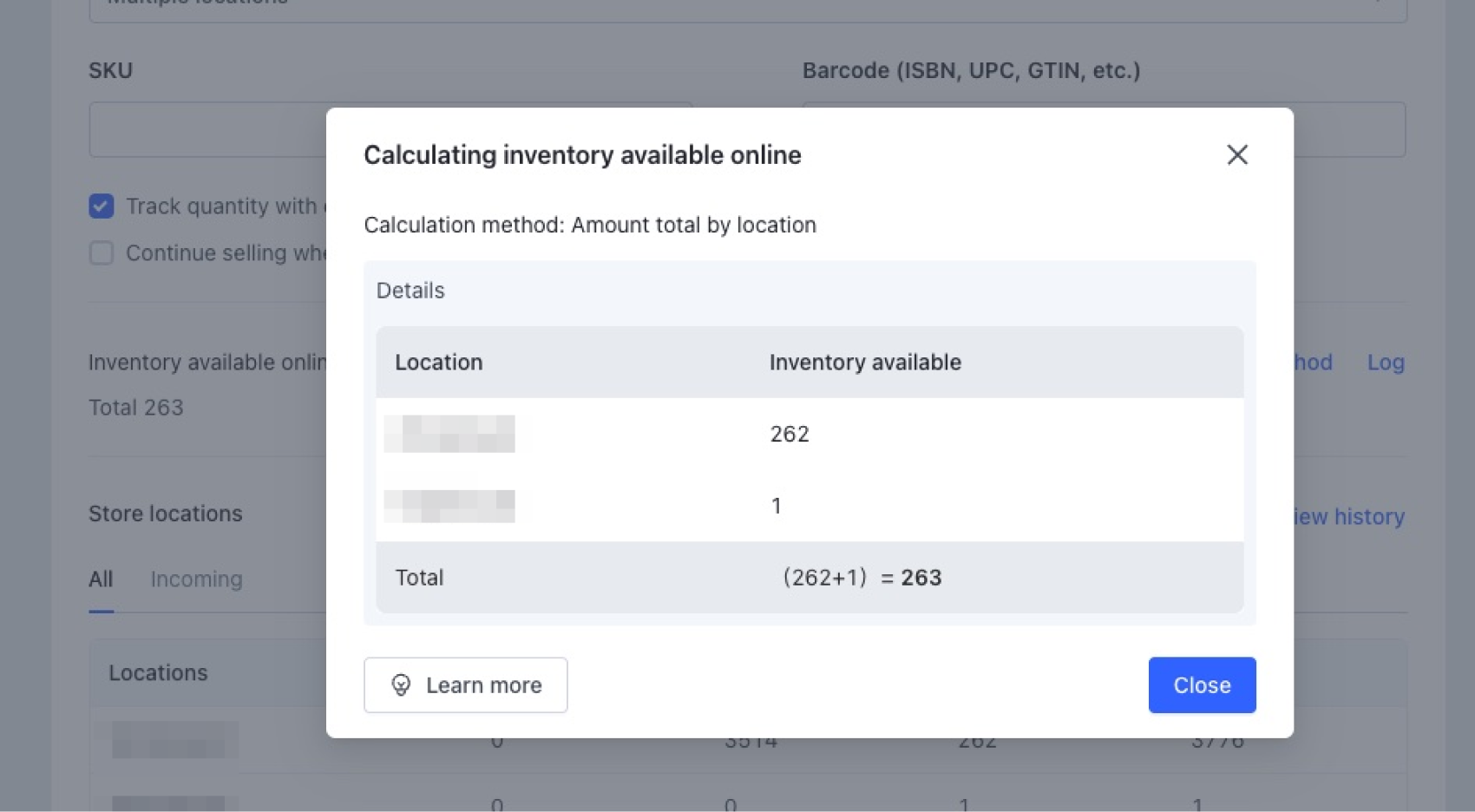Click the location name showing 262 inventory
This screenshot has width=1475, height=812.
449,434
